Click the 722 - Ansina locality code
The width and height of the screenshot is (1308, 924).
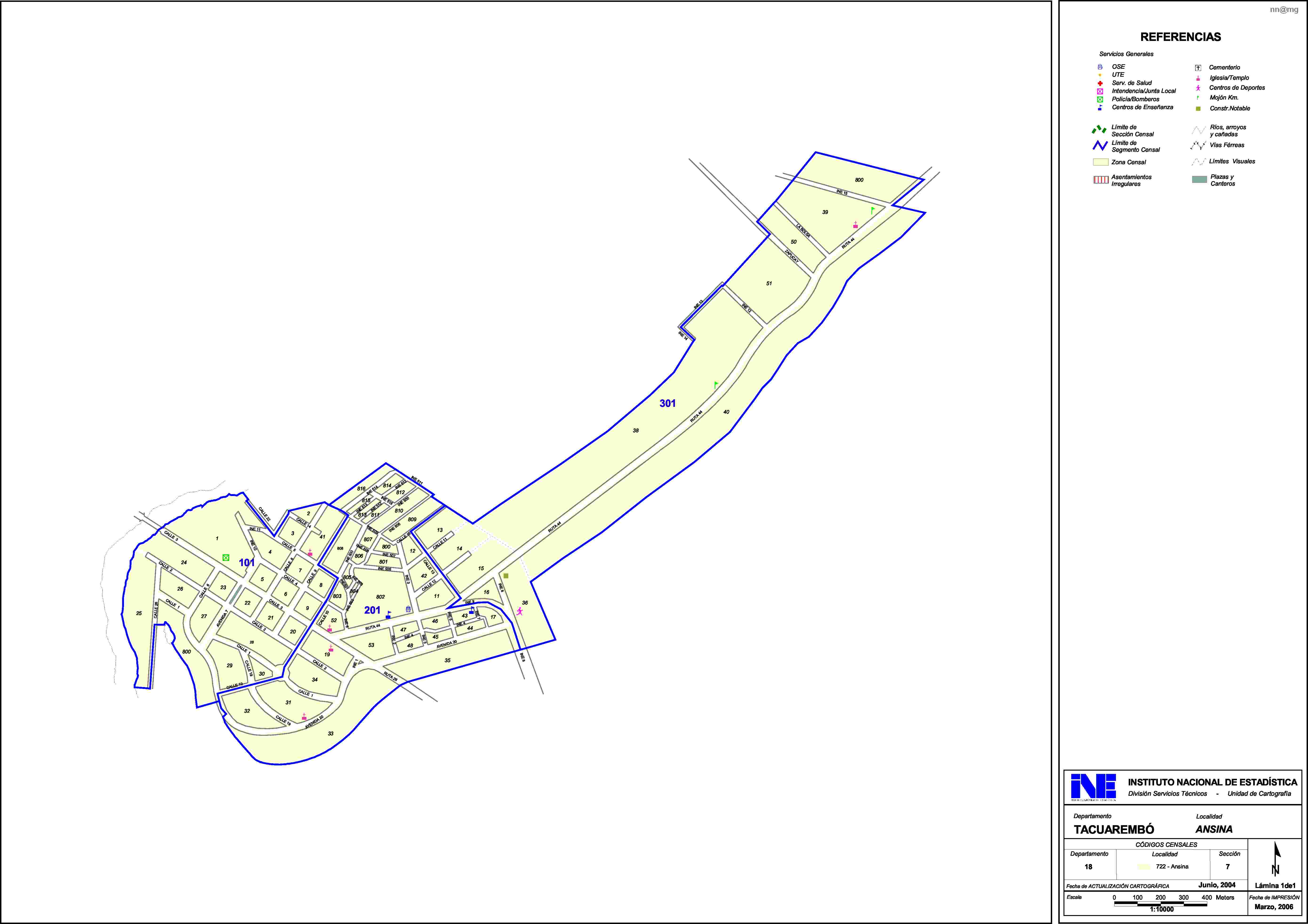coord(1172,866)
